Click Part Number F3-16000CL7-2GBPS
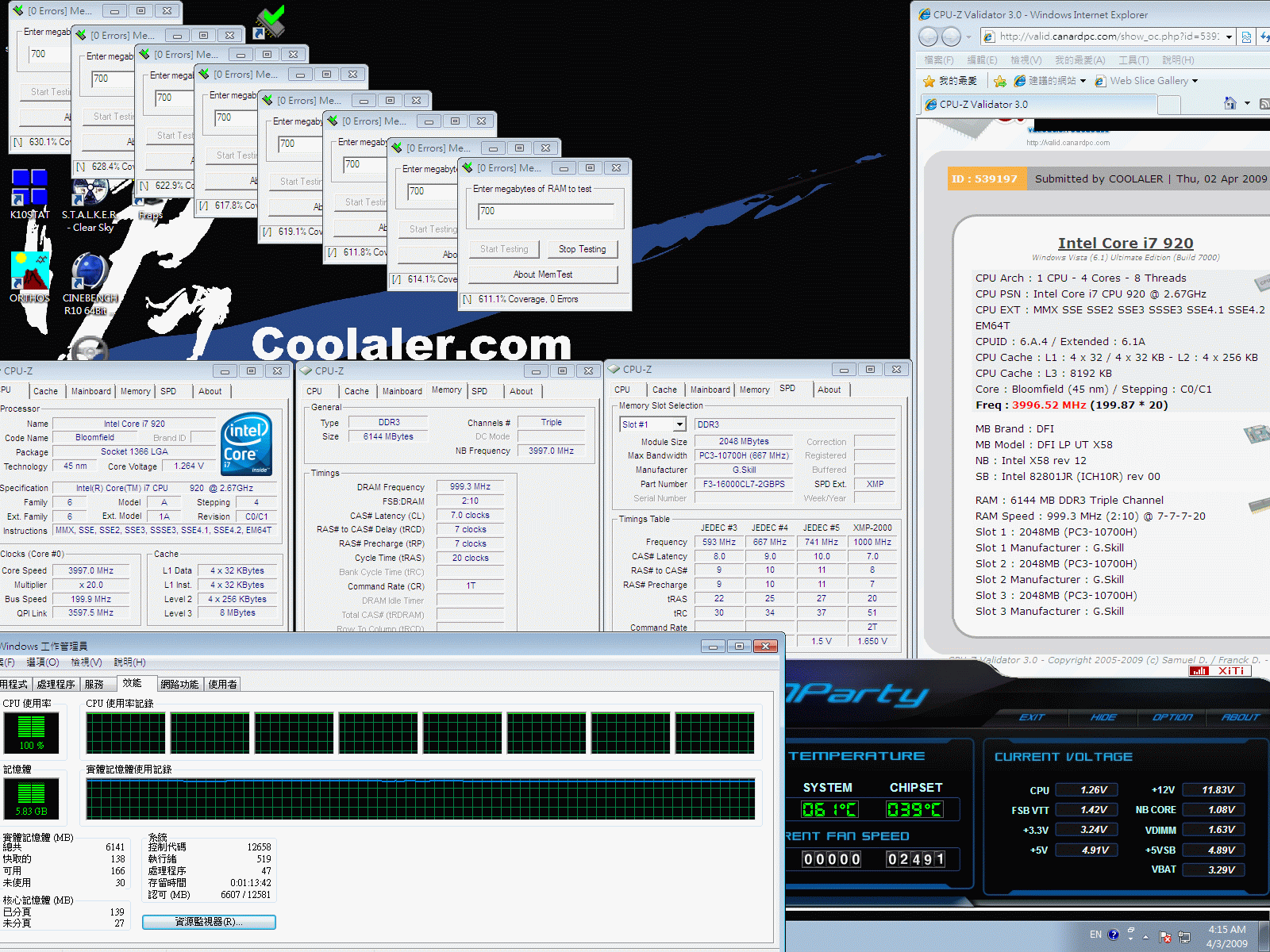This screenshot has width=1270, height=952. click(744, 484)
